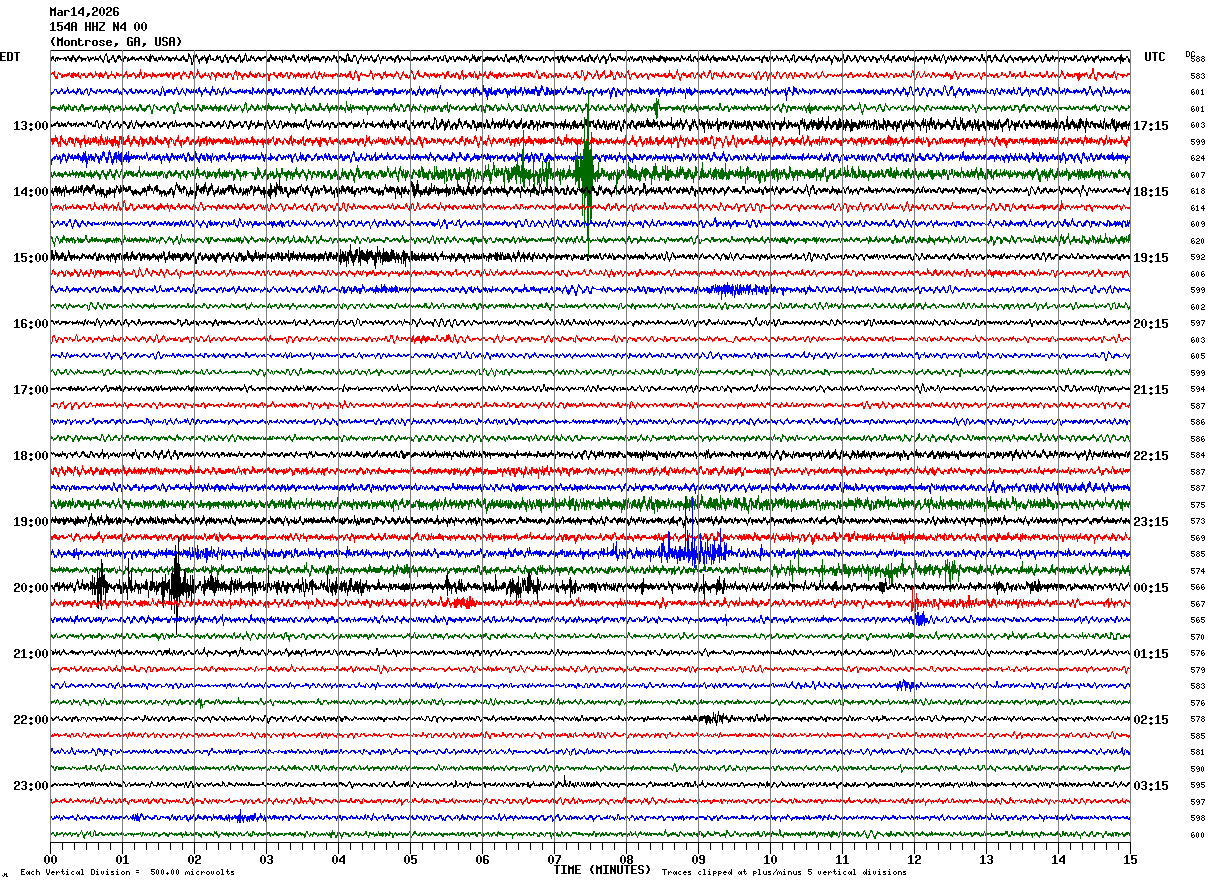
Task: Click the 'Each Vertical Division = 500.00 microvolts' note
Action: point(128,873)
